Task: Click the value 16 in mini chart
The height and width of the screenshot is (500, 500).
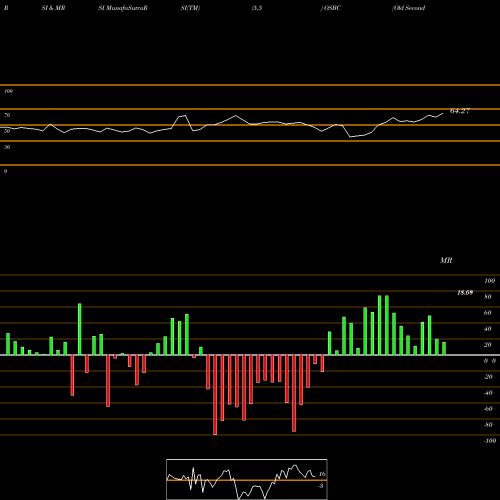Action: click(x=322, y=474)
